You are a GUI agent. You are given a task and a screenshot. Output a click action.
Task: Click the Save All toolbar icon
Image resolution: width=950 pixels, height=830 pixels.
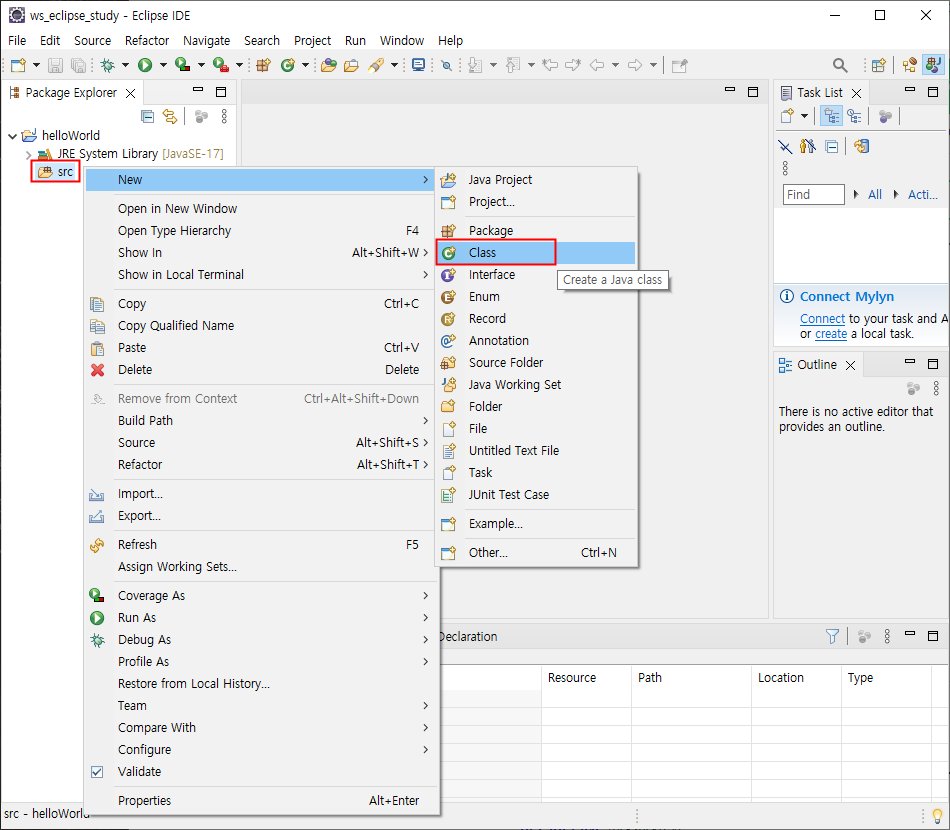[78, 65]
